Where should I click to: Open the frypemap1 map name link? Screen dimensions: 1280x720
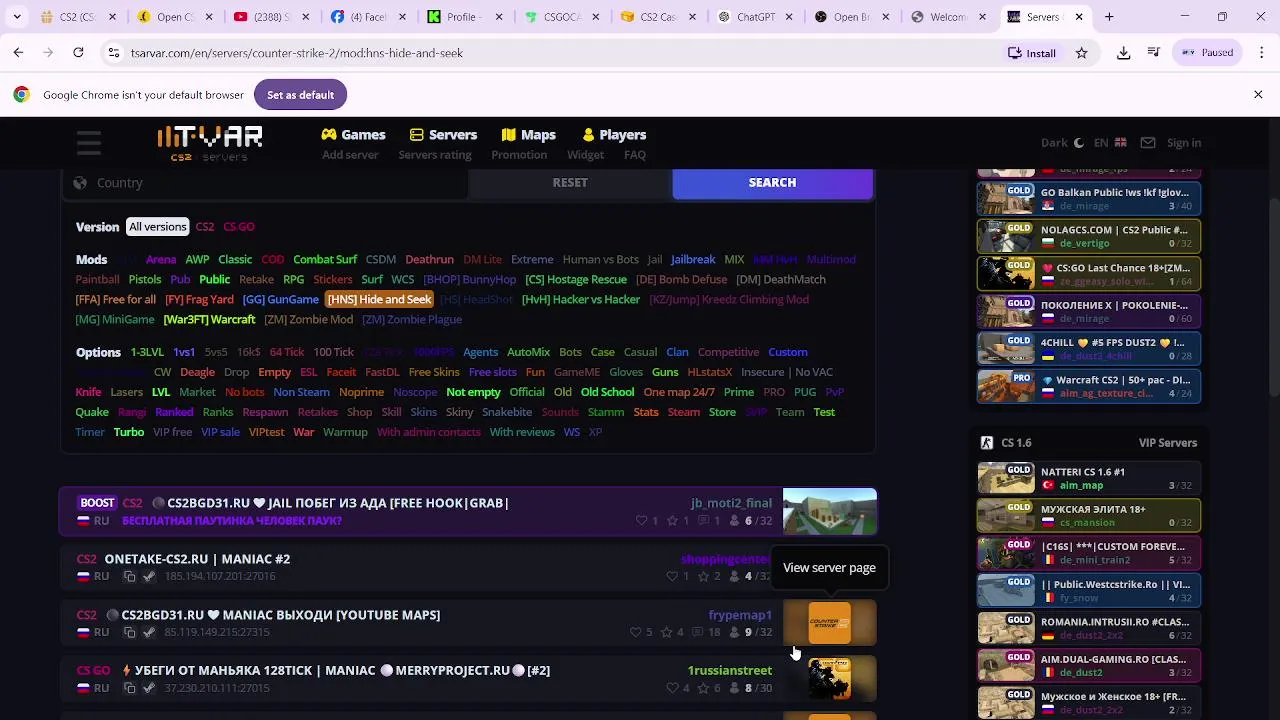(x=740, y=615)
